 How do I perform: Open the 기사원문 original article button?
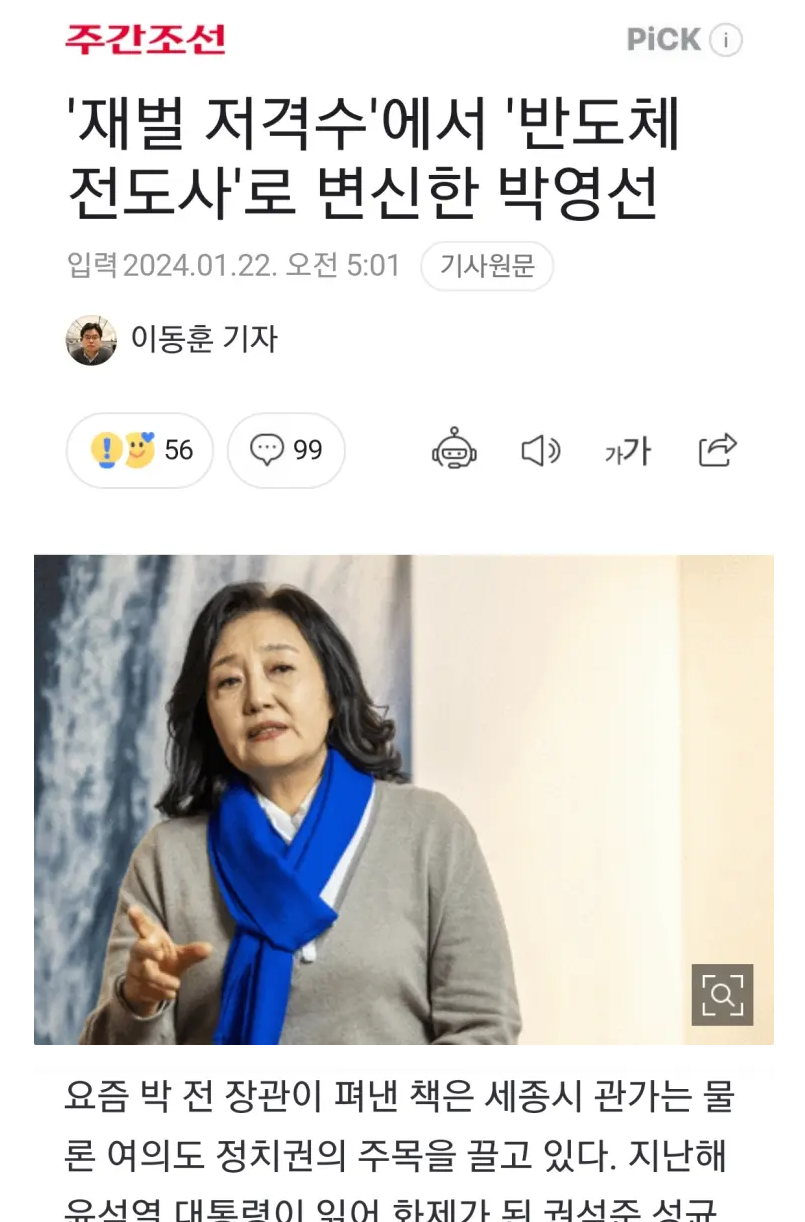(487, 266)
